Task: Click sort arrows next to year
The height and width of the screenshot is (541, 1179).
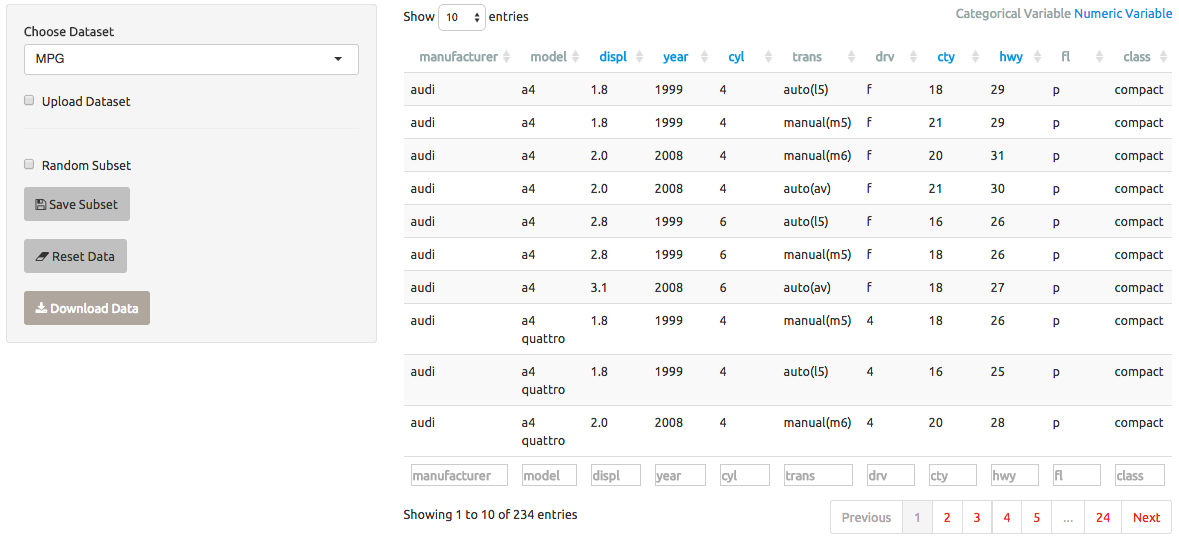Action: [703, 56]
